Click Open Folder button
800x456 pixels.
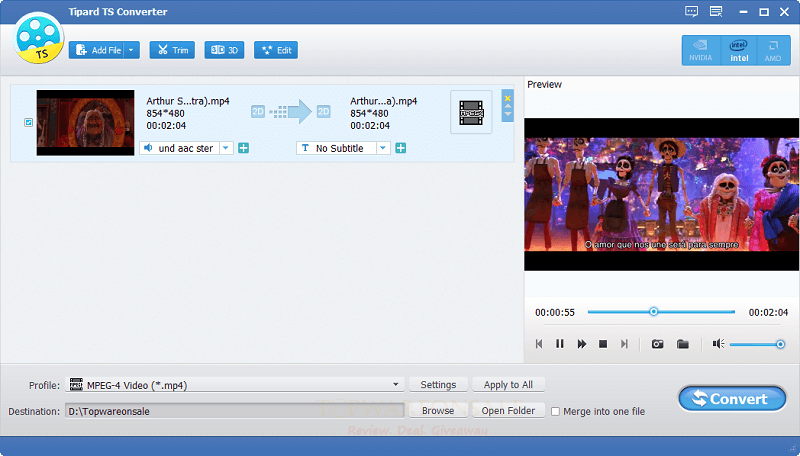point(508,411)
